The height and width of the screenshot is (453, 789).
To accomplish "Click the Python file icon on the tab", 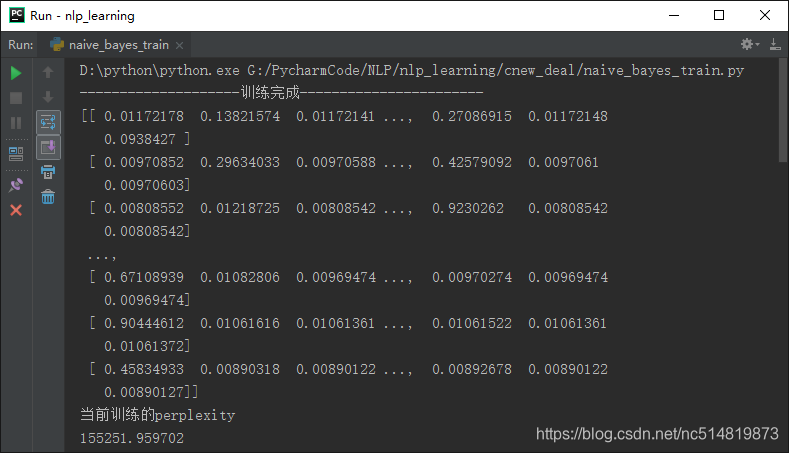I will tap(57, 44).
